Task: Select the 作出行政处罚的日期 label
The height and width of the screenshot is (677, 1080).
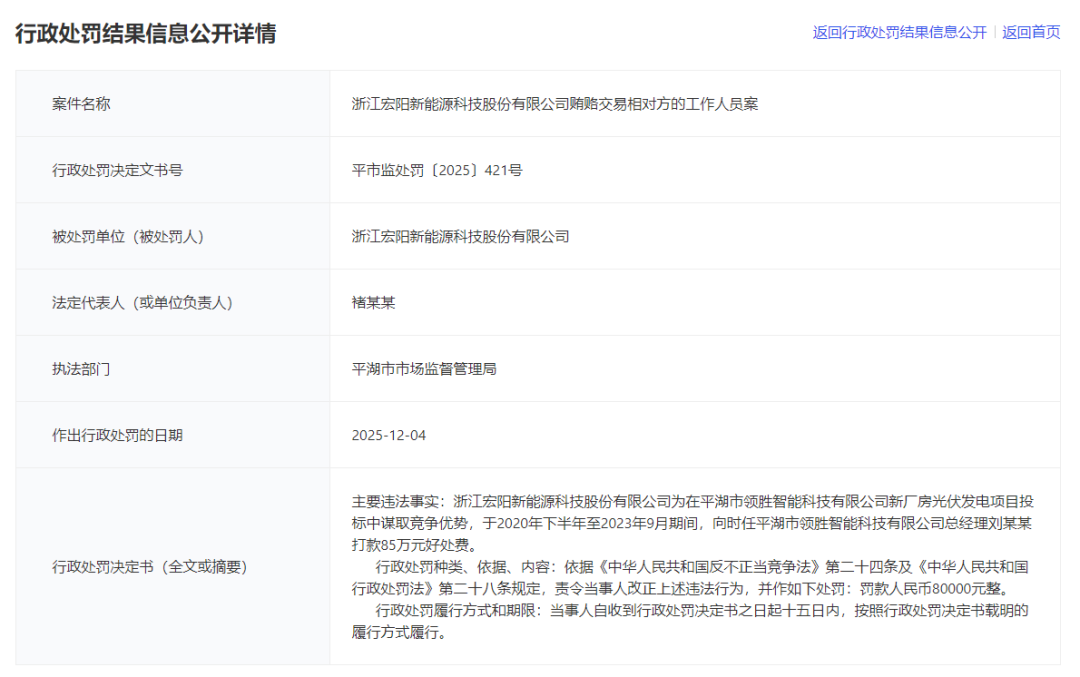Action: 116,435
